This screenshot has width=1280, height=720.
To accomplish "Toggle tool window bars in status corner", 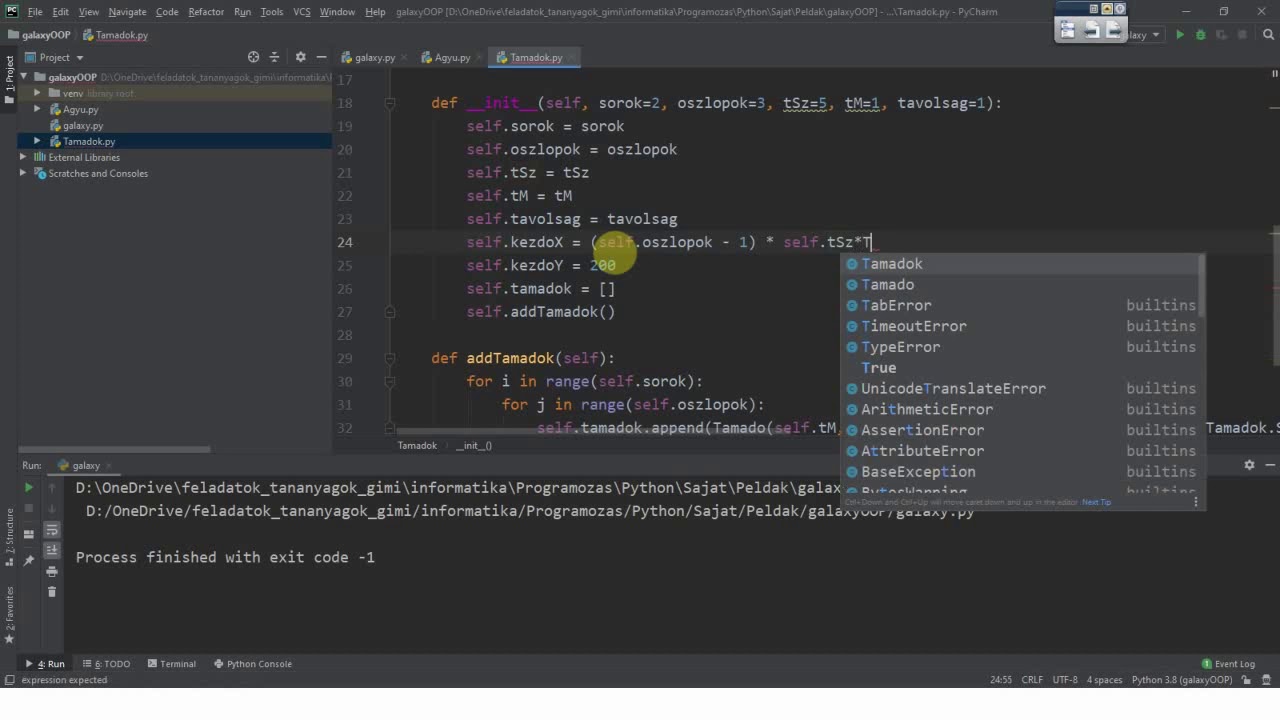I will 9,680.
